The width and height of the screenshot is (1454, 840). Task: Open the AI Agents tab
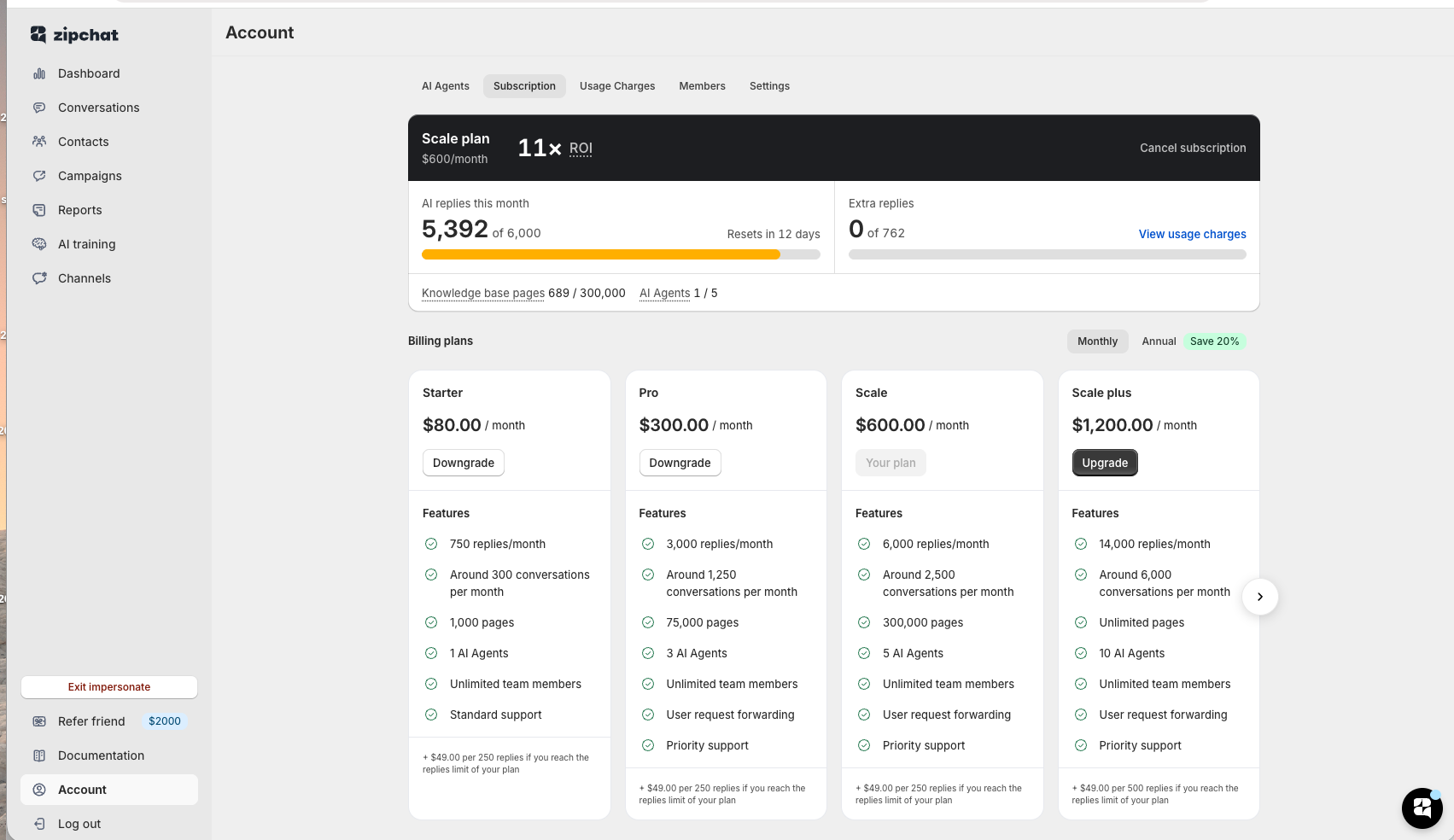point(446,86)
